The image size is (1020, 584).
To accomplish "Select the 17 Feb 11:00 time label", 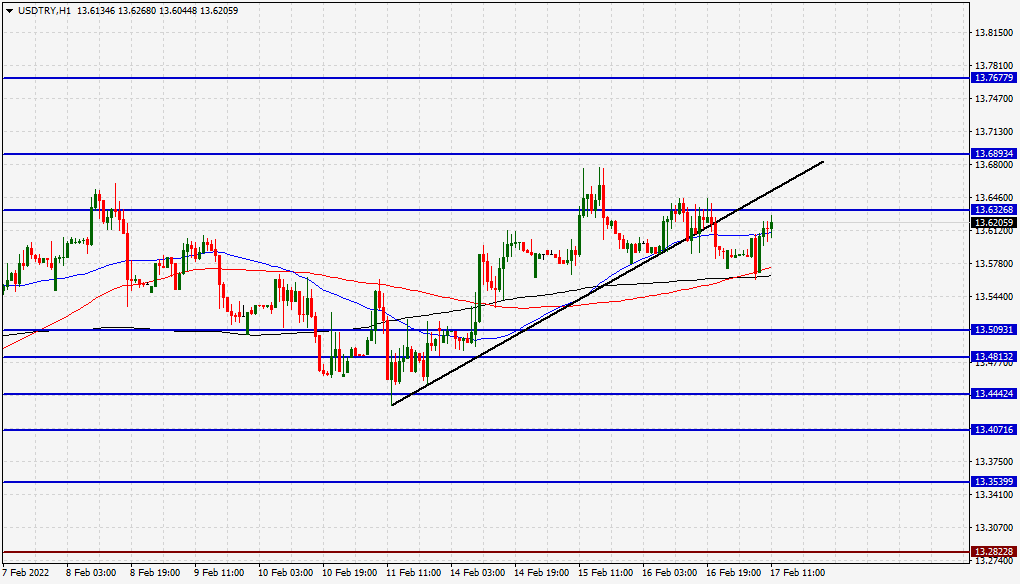I will tap(798, 573).
